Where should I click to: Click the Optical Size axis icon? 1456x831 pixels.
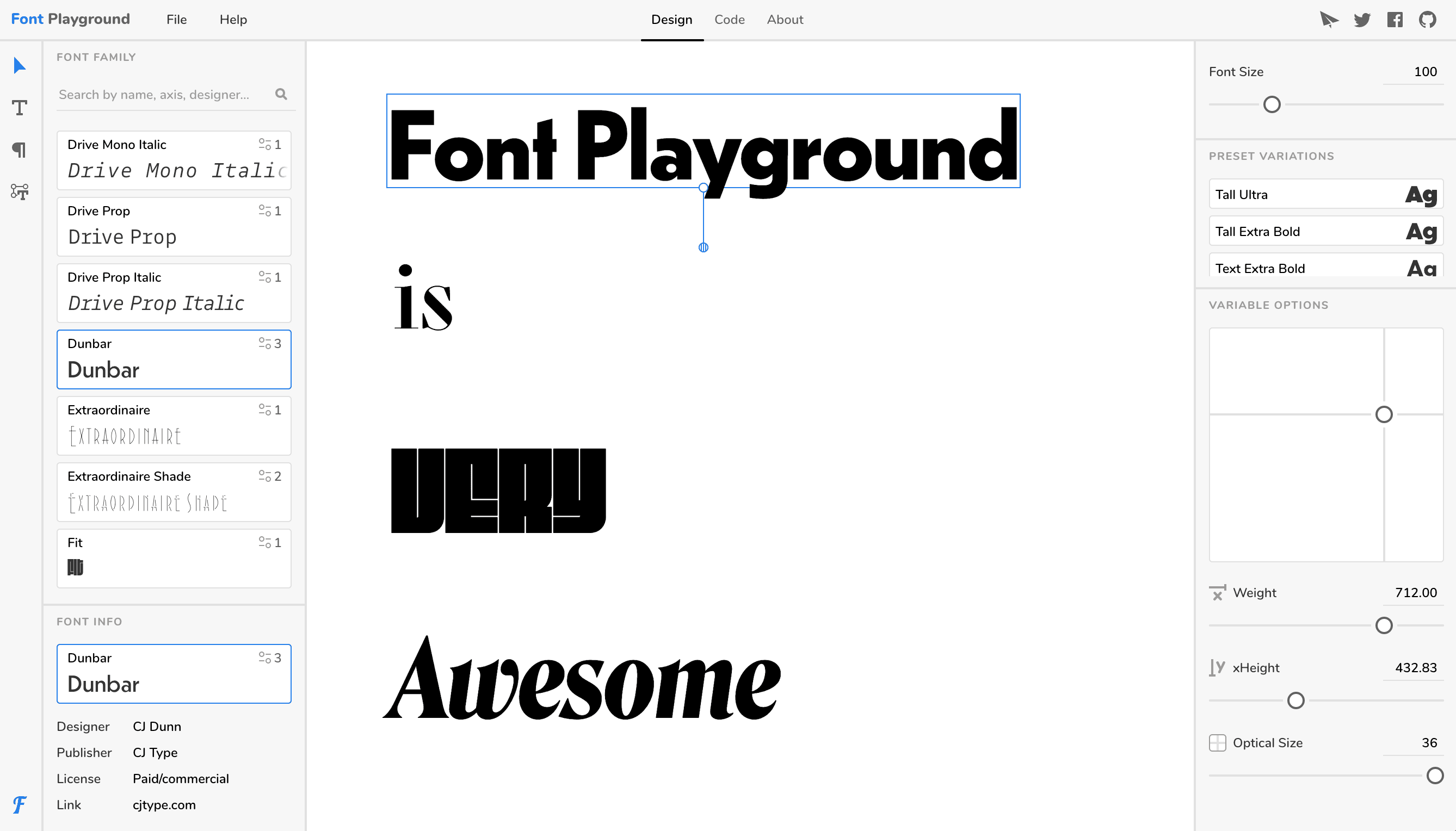click(1217, 743)
